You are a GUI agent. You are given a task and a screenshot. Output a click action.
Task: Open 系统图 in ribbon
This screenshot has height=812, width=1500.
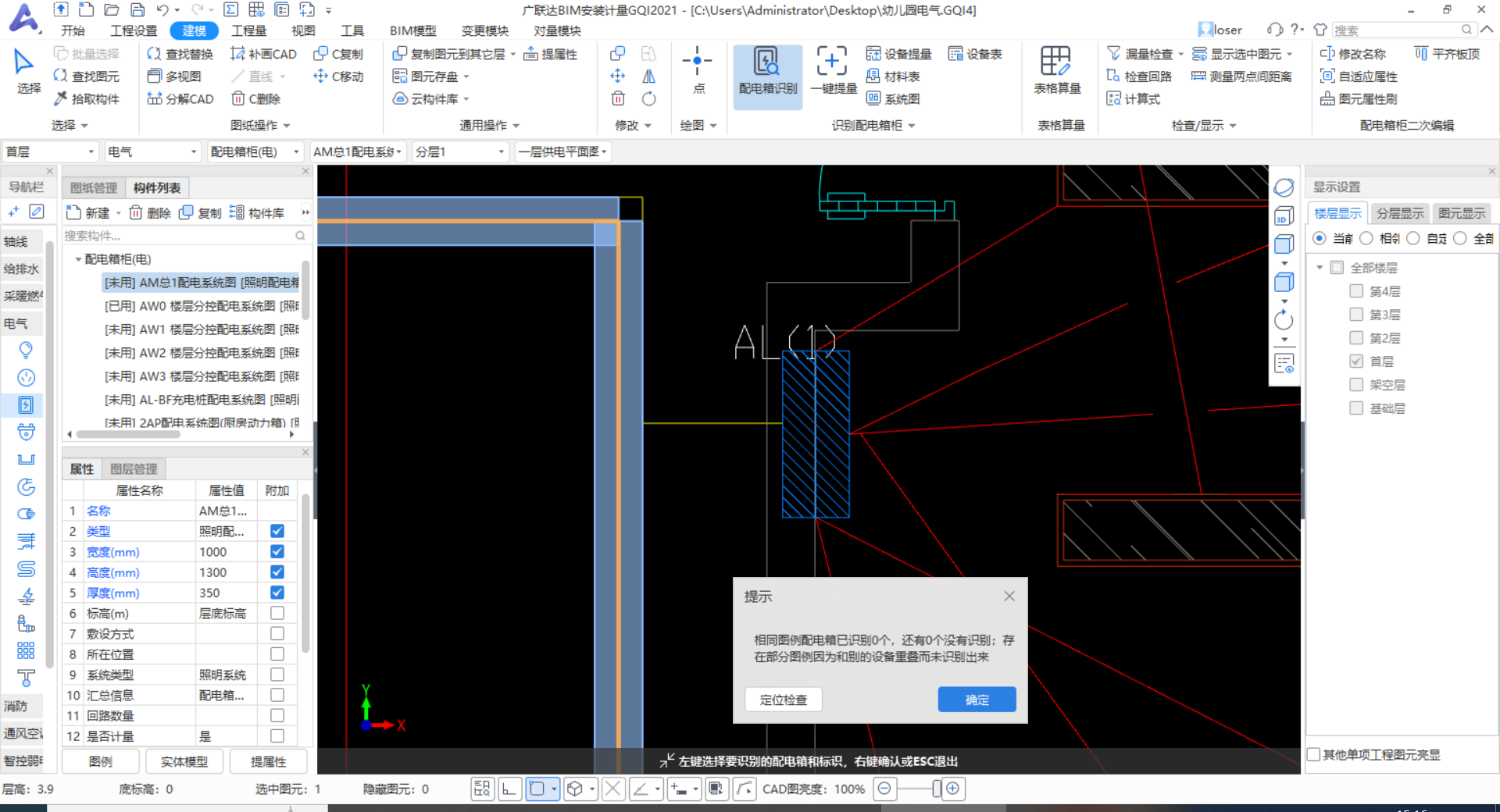click(x=893, y=98)
